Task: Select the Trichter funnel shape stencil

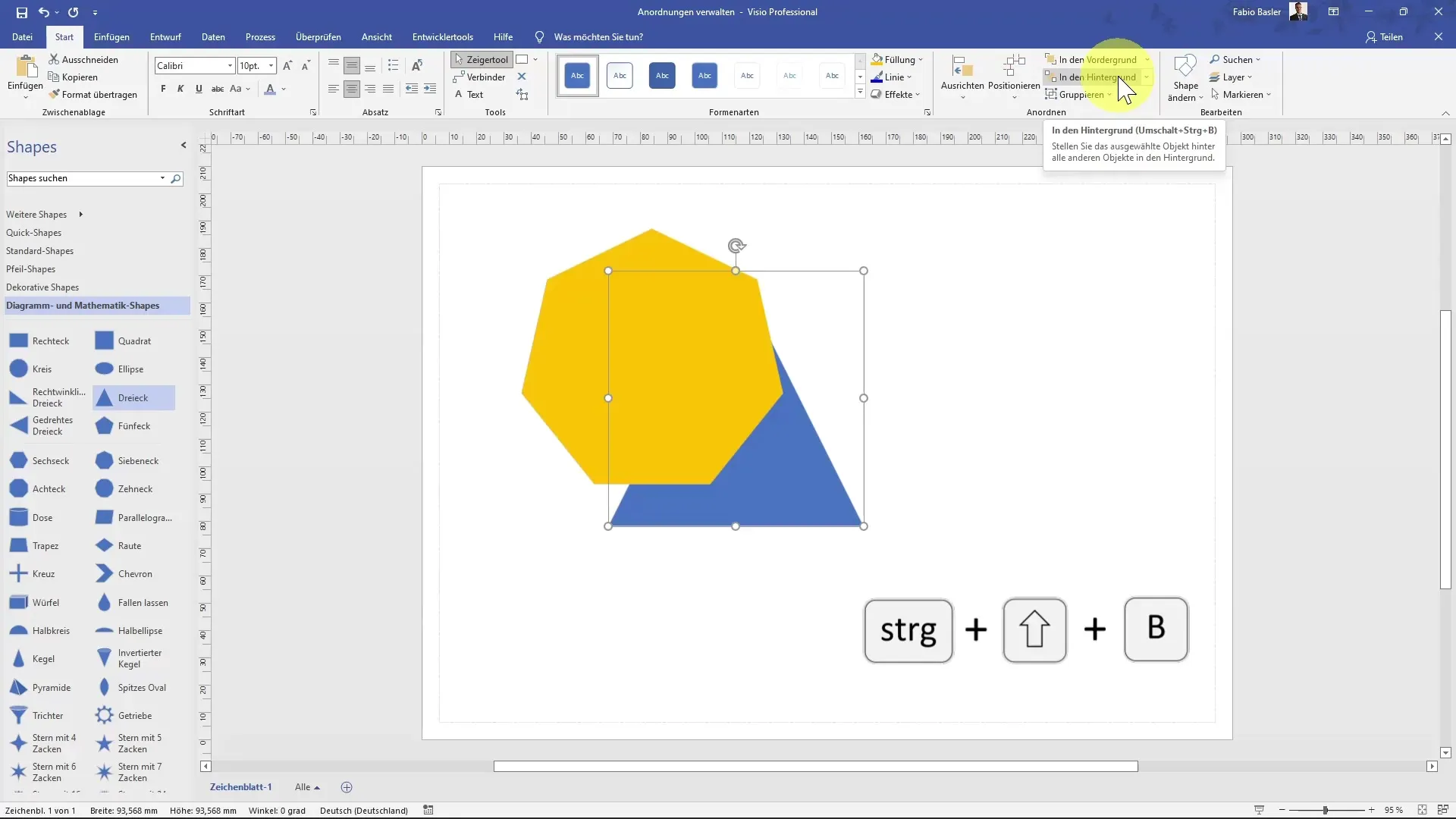Action: 37,715
